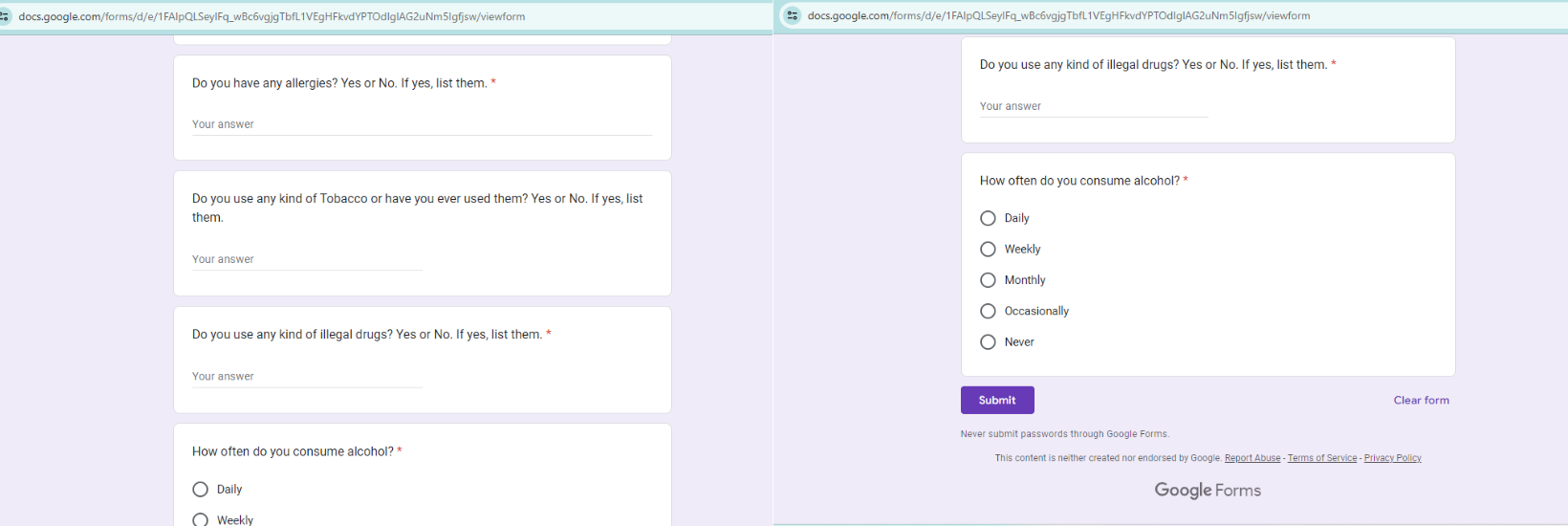Choose Weekly alcohol option in right window
The height and width of the screenshot is (526, 1568).
click(x=988, y=250)
